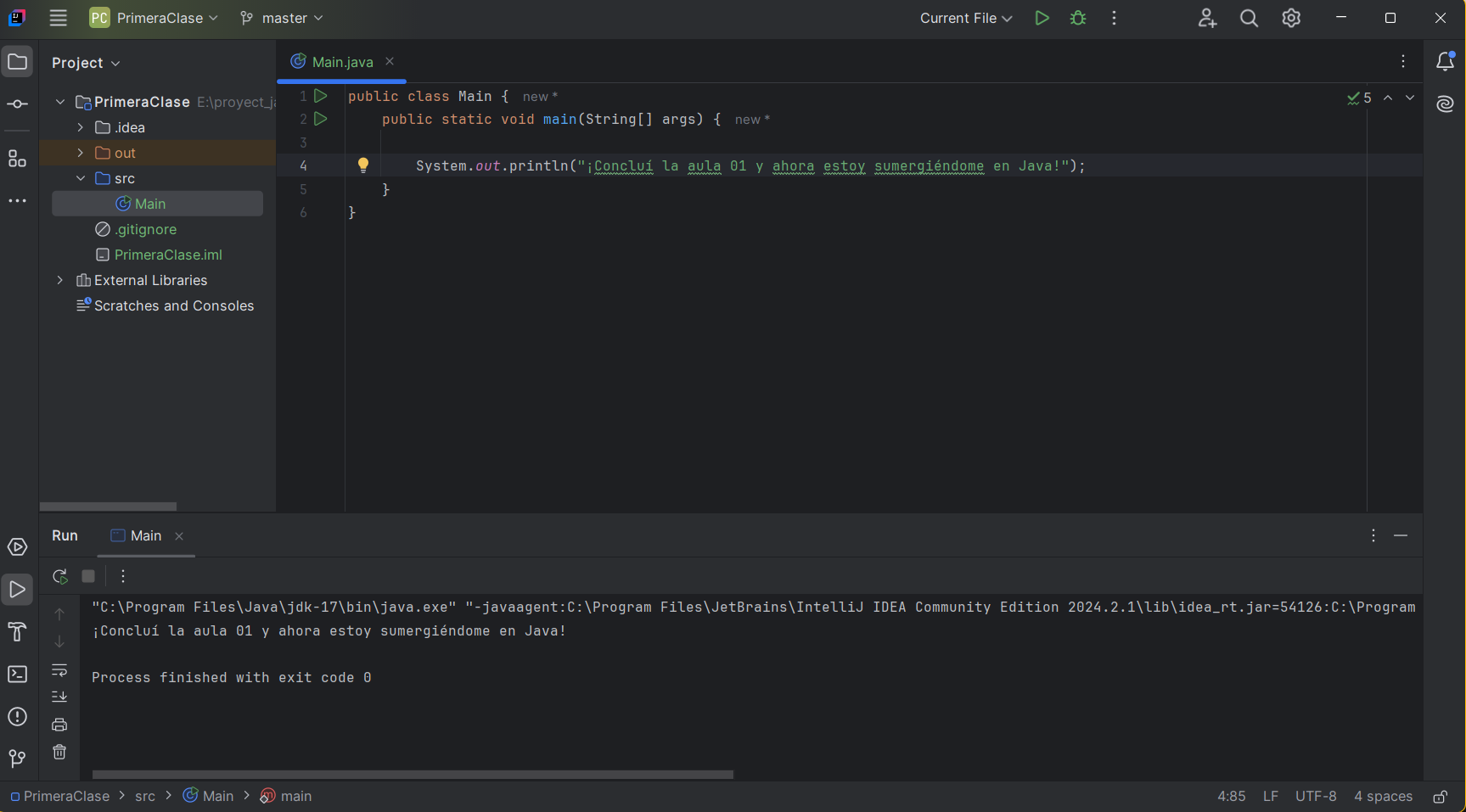Open the Project view dropdown
1466x812 pixels.
pos(86,63)
